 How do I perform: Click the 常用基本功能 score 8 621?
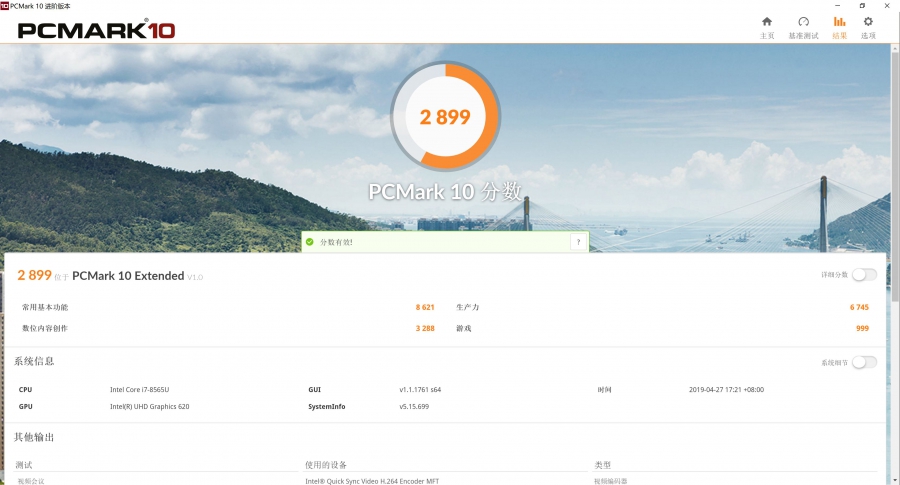coord(425,307)
